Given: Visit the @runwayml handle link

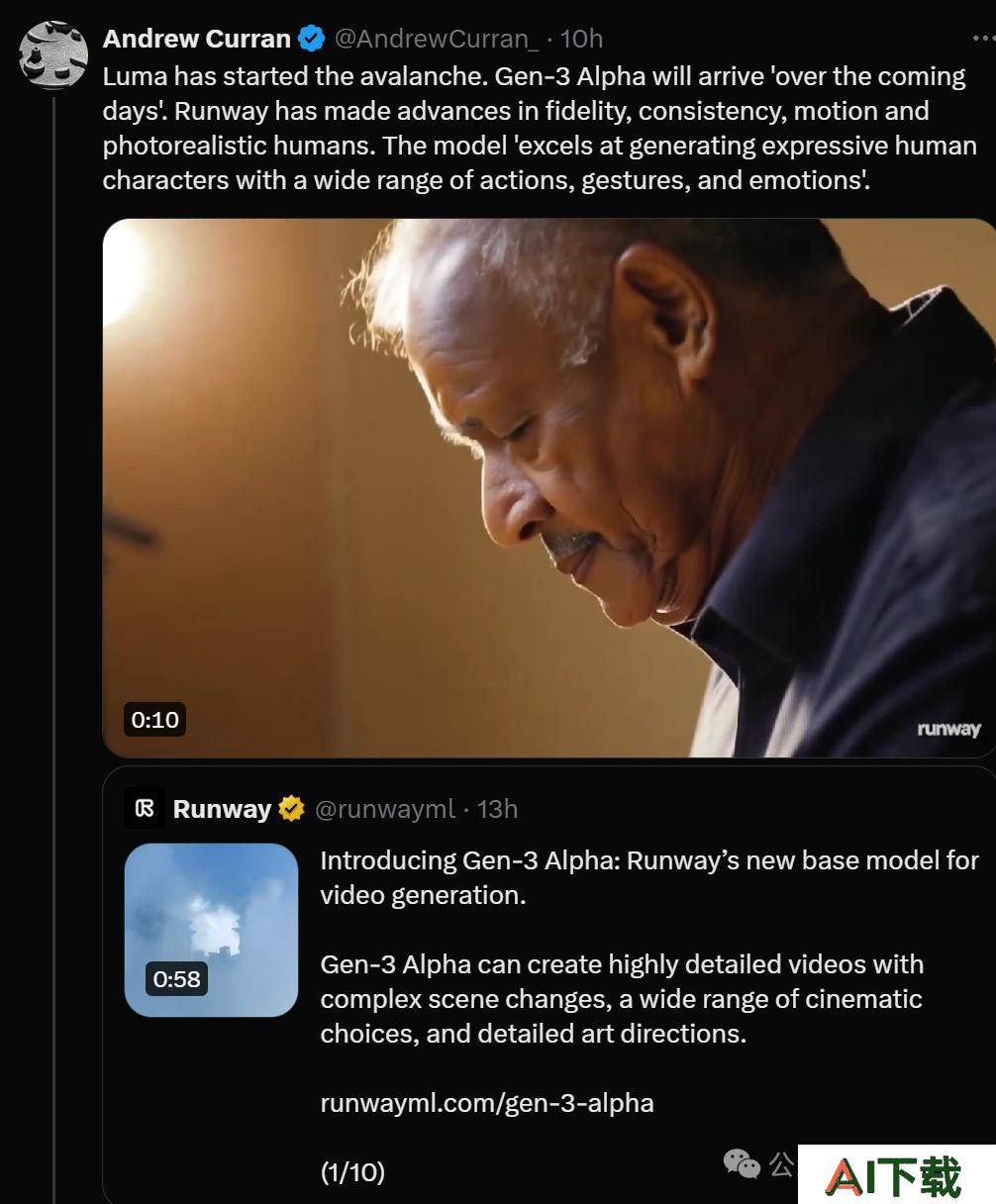Looking at the screenshot, I should pyautogui.click(x=385, y=809).
